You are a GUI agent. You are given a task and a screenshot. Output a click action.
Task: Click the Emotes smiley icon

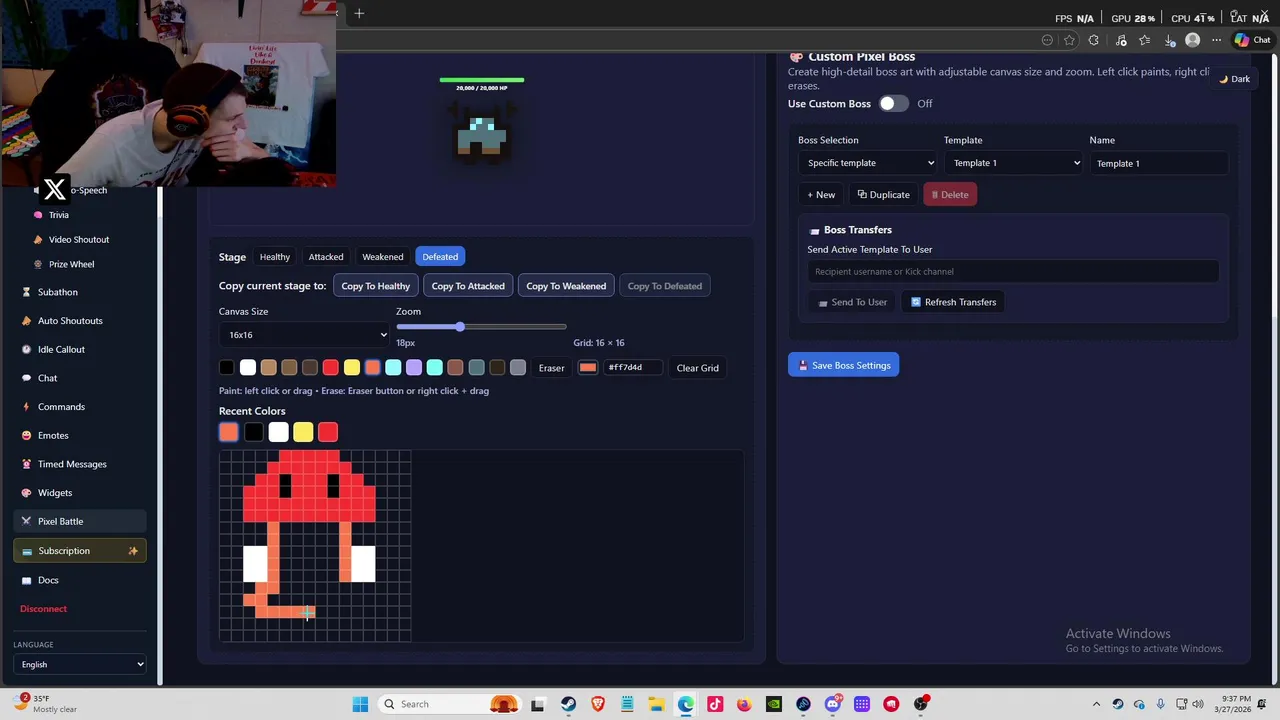26,436
